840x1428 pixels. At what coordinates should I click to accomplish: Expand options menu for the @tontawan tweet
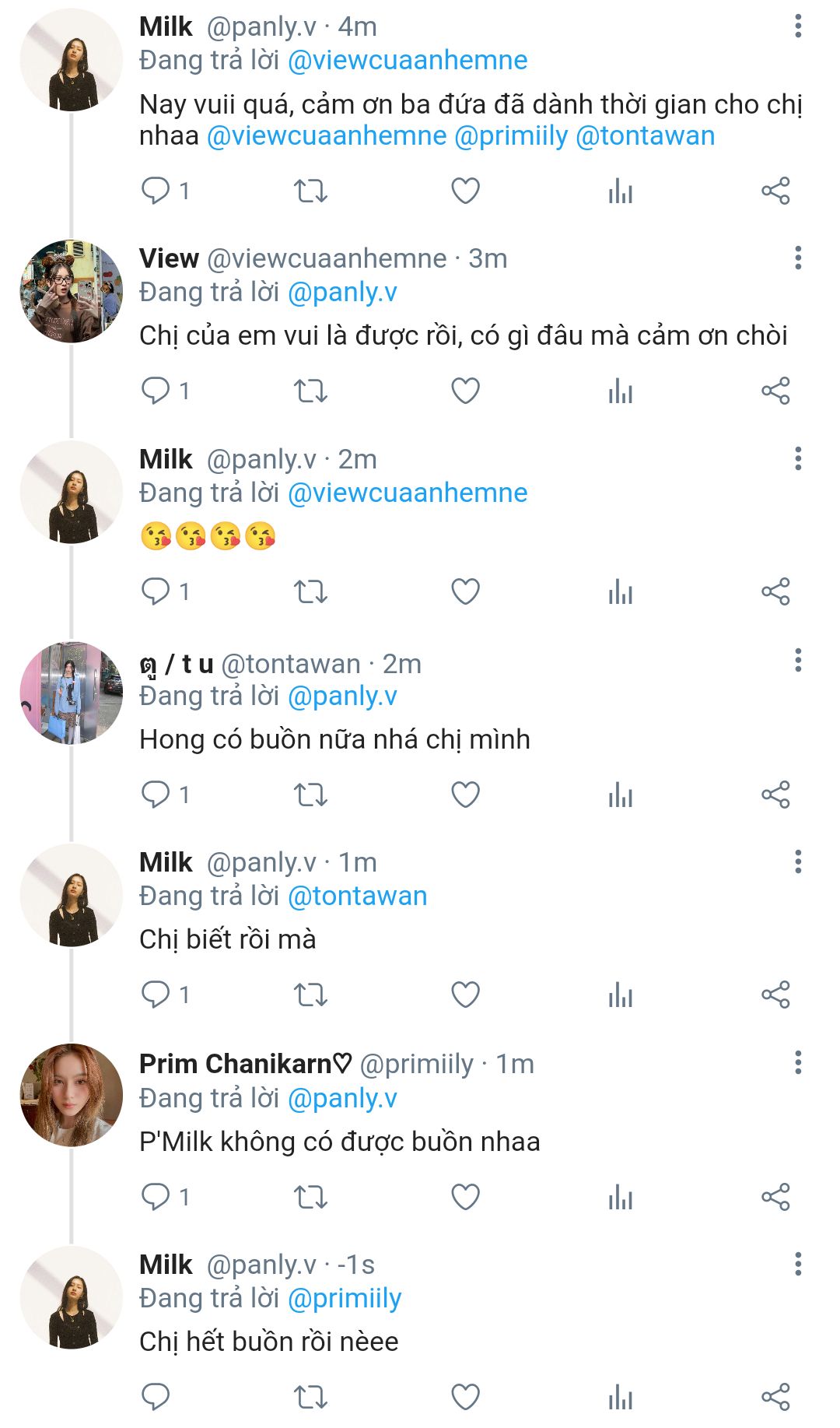tap(798, 661)
